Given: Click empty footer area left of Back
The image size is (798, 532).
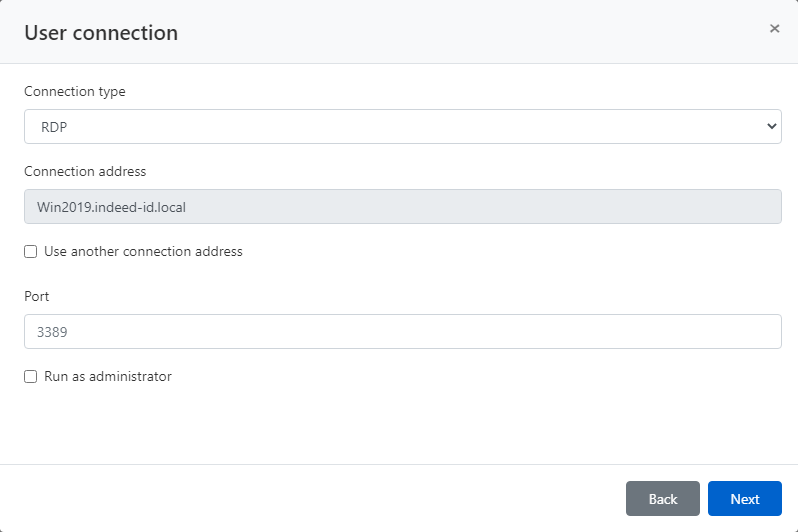Looking at the screenshot, I should [300, 499].
